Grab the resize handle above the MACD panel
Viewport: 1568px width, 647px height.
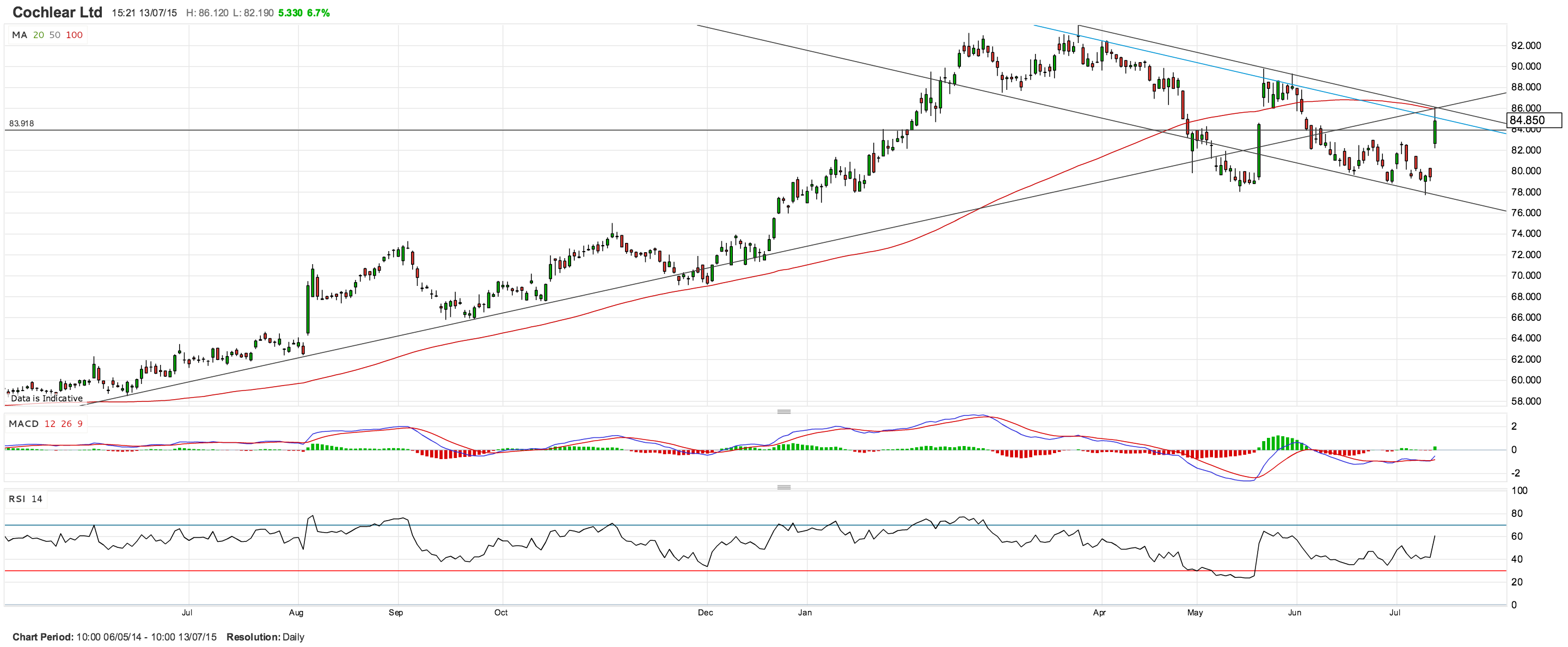coord(784,412)
